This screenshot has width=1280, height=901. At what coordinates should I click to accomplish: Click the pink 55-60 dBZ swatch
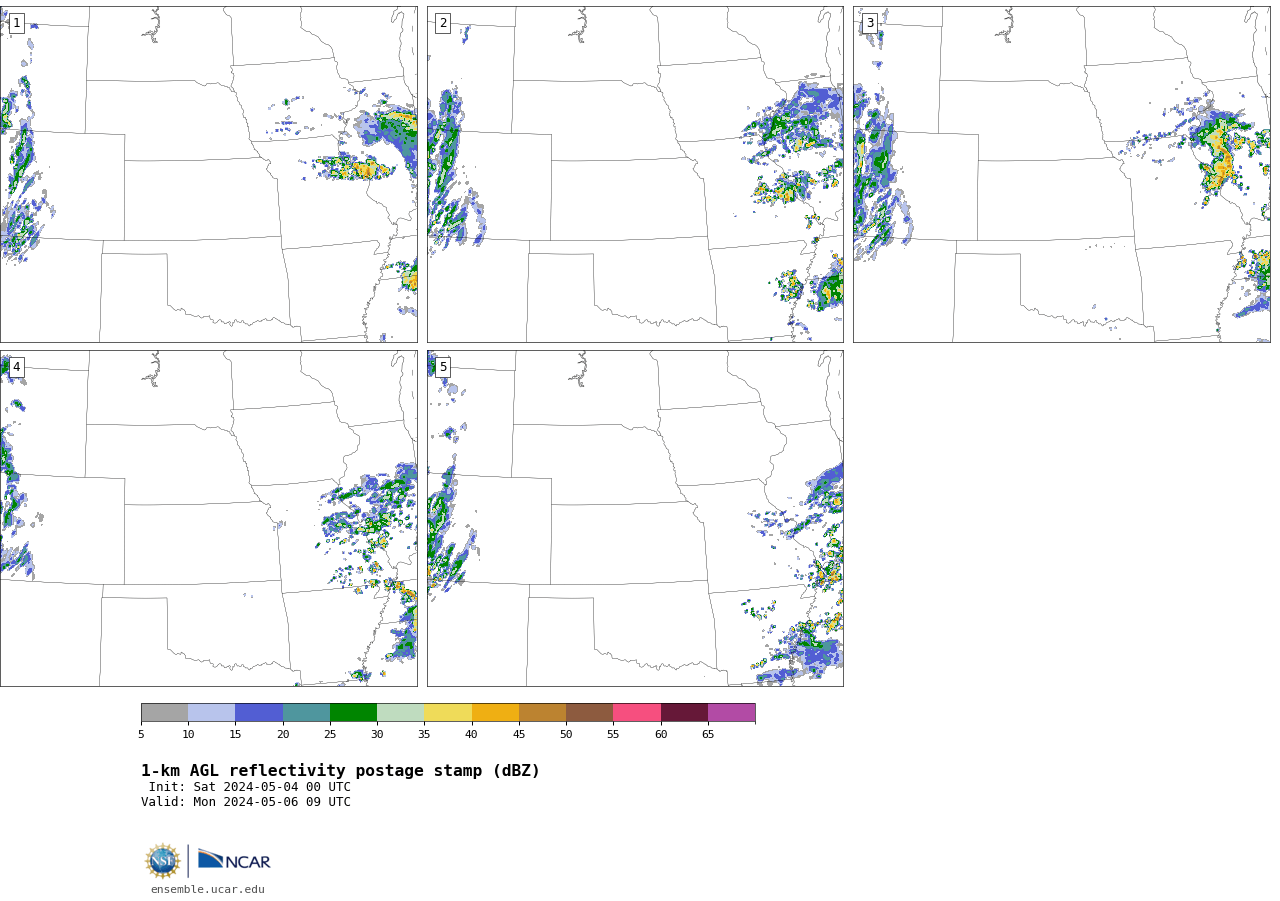click(637, 713)
